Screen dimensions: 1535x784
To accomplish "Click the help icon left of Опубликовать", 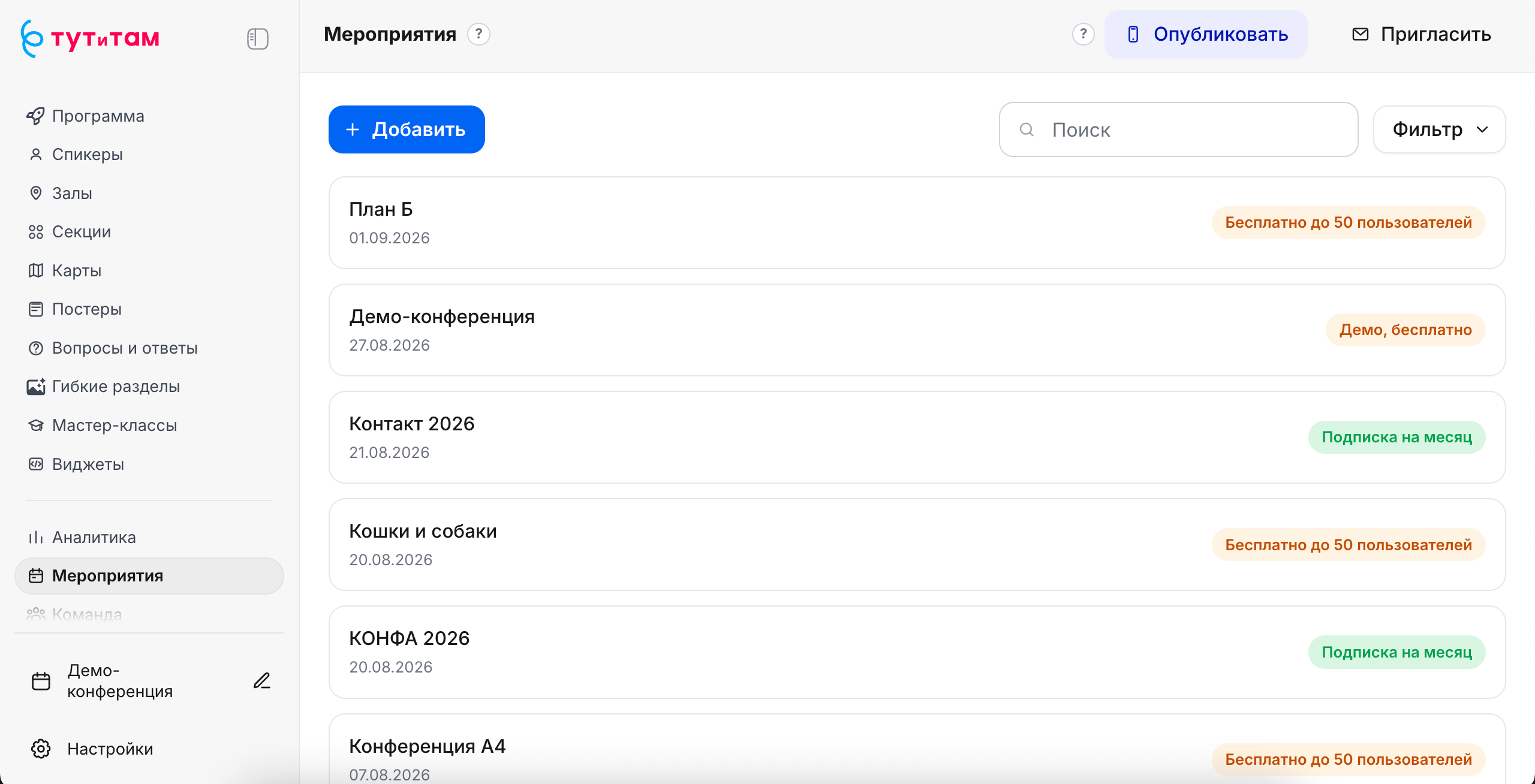I will point(1083,34).
